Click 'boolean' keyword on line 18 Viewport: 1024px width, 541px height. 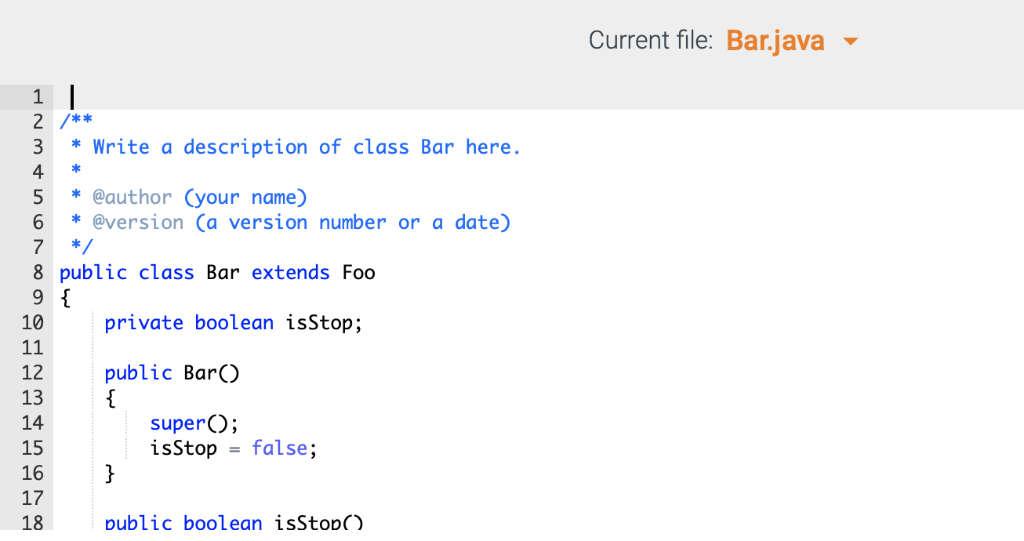click(223, 523)
